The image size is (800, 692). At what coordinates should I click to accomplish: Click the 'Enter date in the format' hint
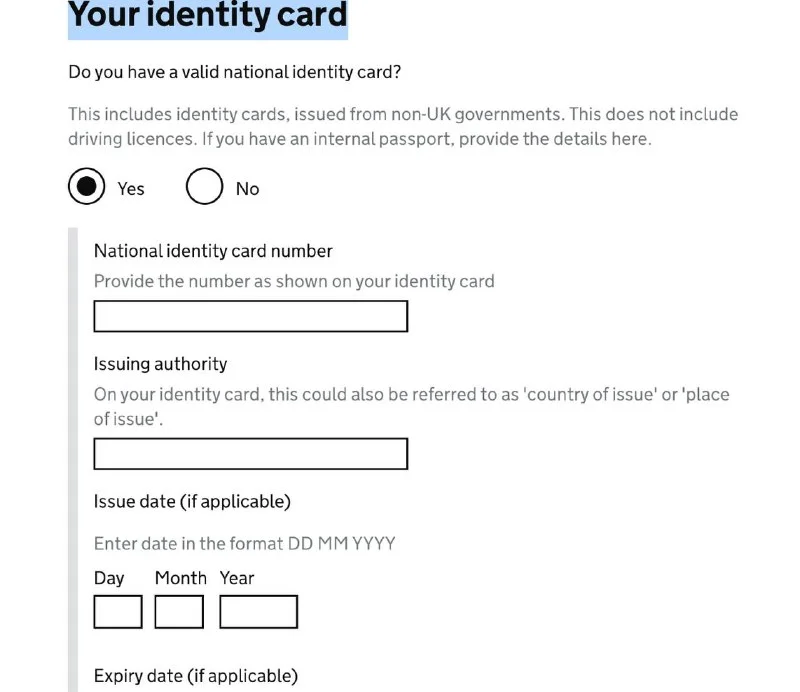coord(244,544)
